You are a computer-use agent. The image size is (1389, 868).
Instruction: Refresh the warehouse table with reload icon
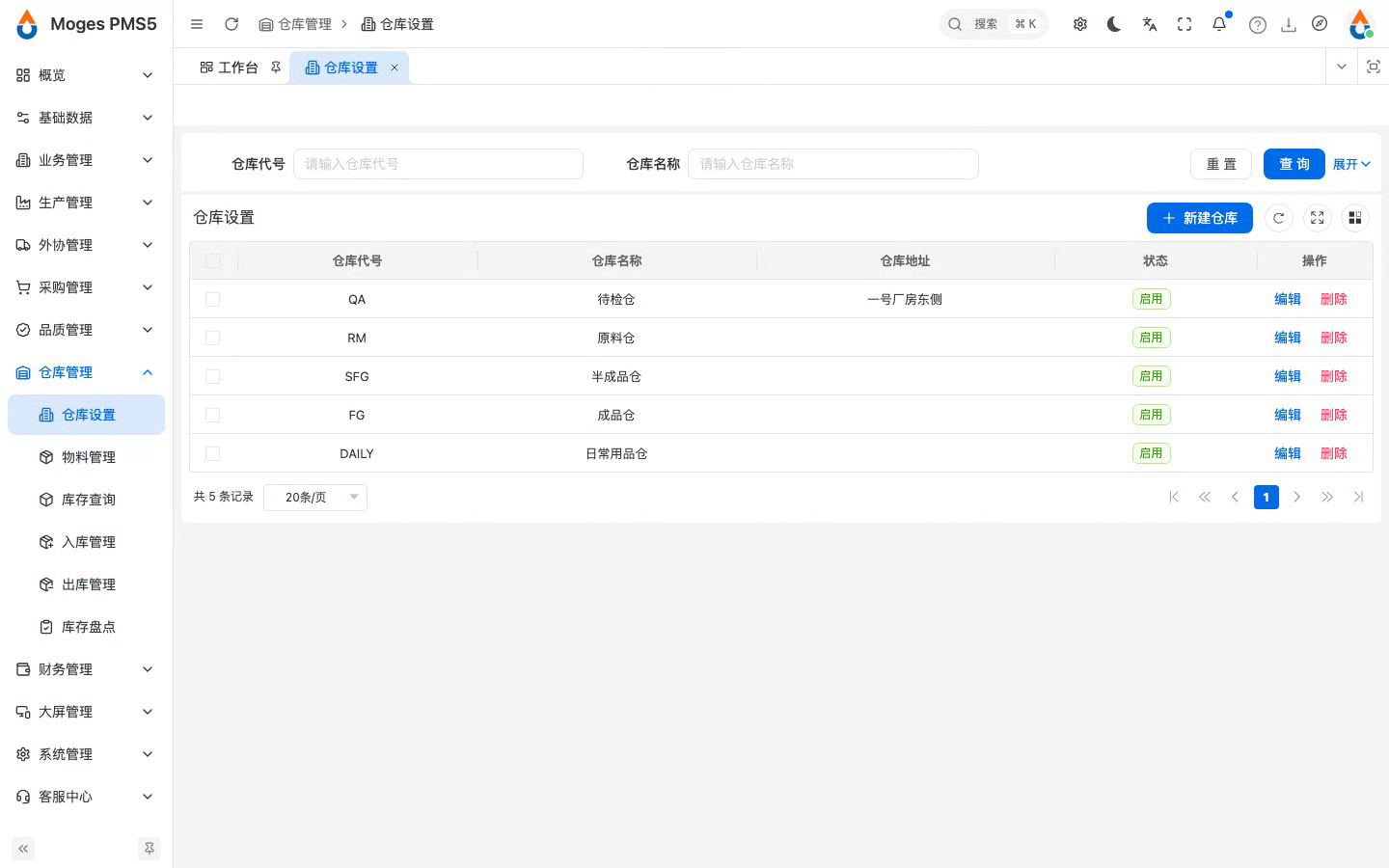point(1279,218)
